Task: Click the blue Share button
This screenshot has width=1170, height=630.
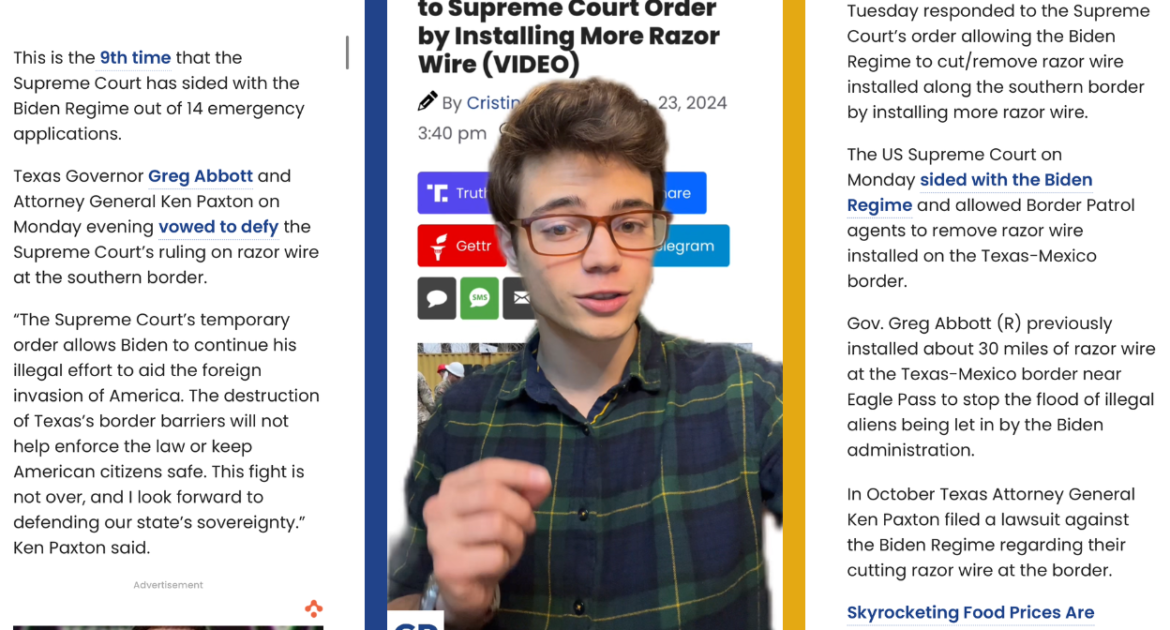Action: [x=683, y=193]
